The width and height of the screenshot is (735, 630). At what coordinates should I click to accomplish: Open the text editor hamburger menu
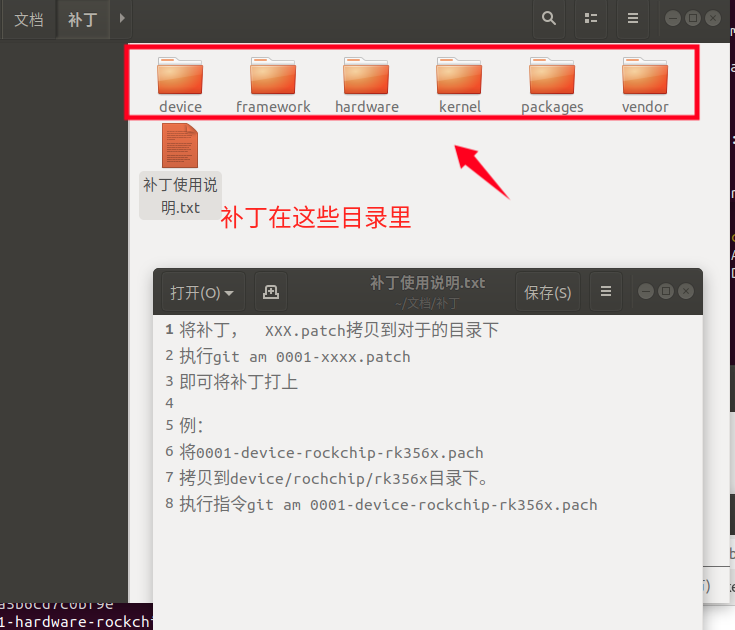(x=606, y=292)
